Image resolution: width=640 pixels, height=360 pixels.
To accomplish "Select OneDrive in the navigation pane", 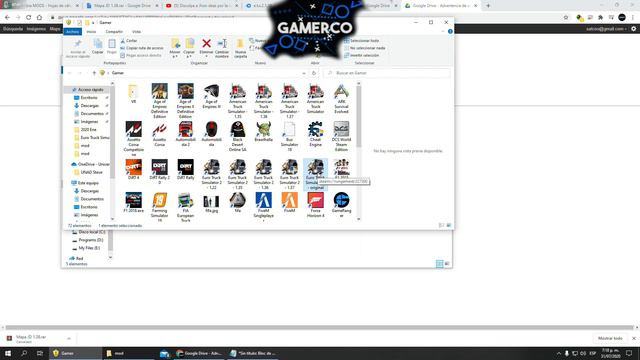I will [90, 164].
